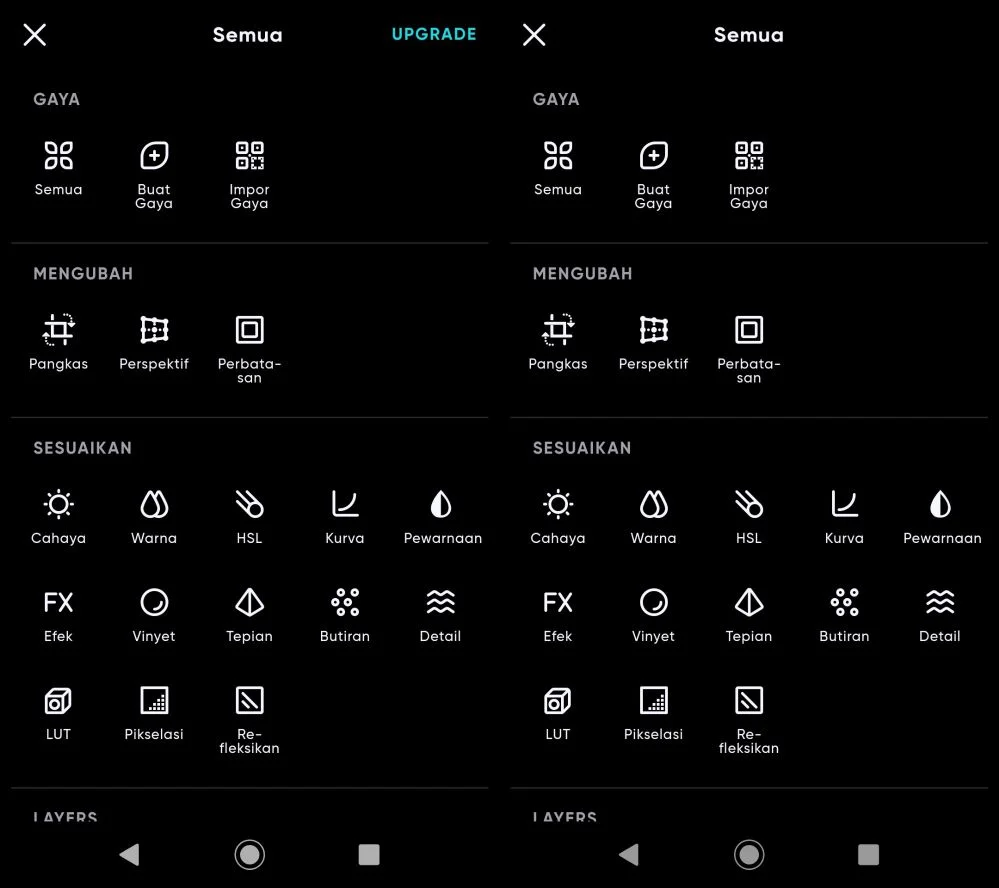The width and height of the screenshot is (999, 888).
Task: Select Pikselasi tool in left panel
Action: (154, 713)
